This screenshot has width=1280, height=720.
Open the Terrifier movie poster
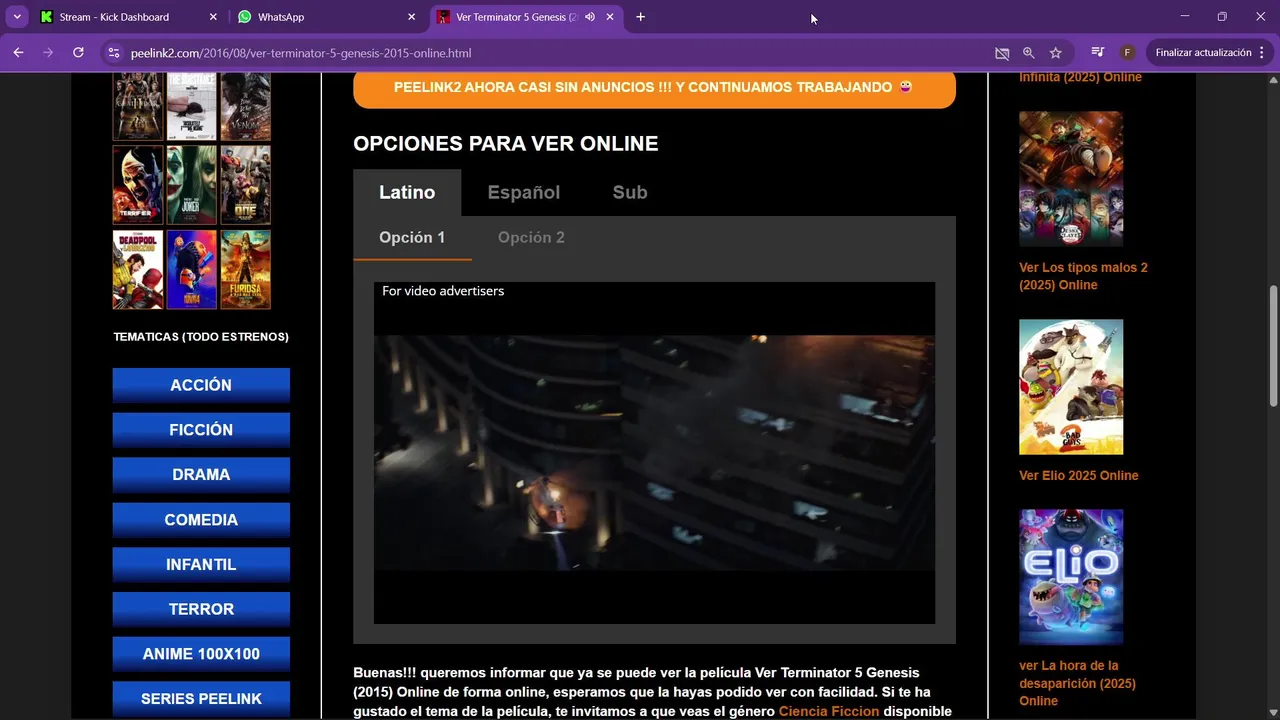pyautogui.click(x=138, y=185)
